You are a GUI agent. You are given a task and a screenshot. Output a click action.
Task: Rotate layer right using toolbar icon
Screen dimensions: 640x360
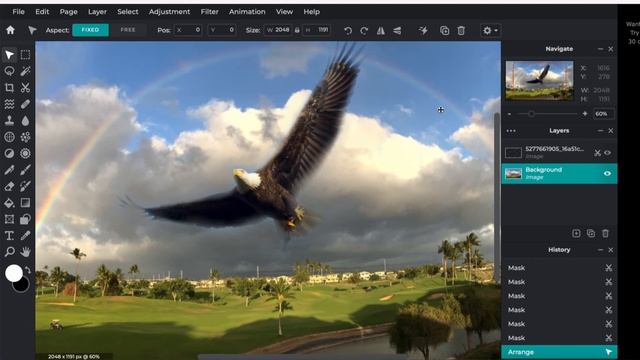pos(364,31)
